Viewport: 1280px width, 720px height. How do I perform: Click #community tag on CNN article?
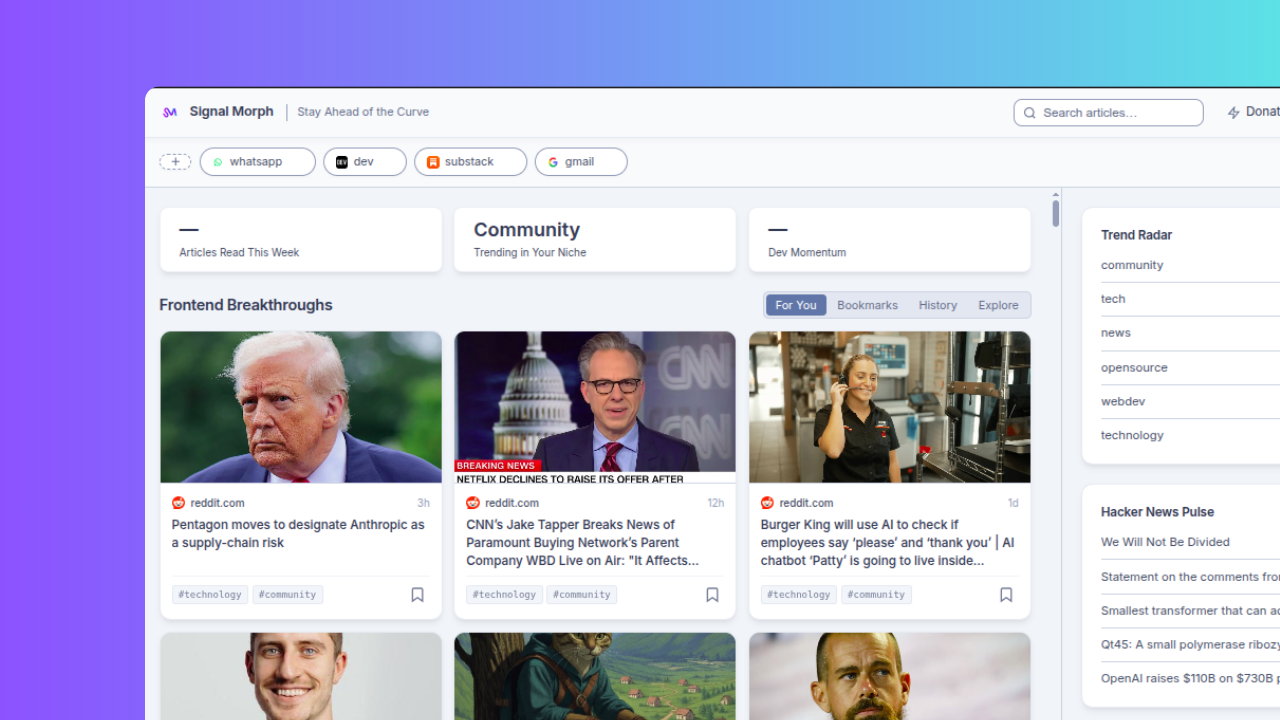click(581, 595)
